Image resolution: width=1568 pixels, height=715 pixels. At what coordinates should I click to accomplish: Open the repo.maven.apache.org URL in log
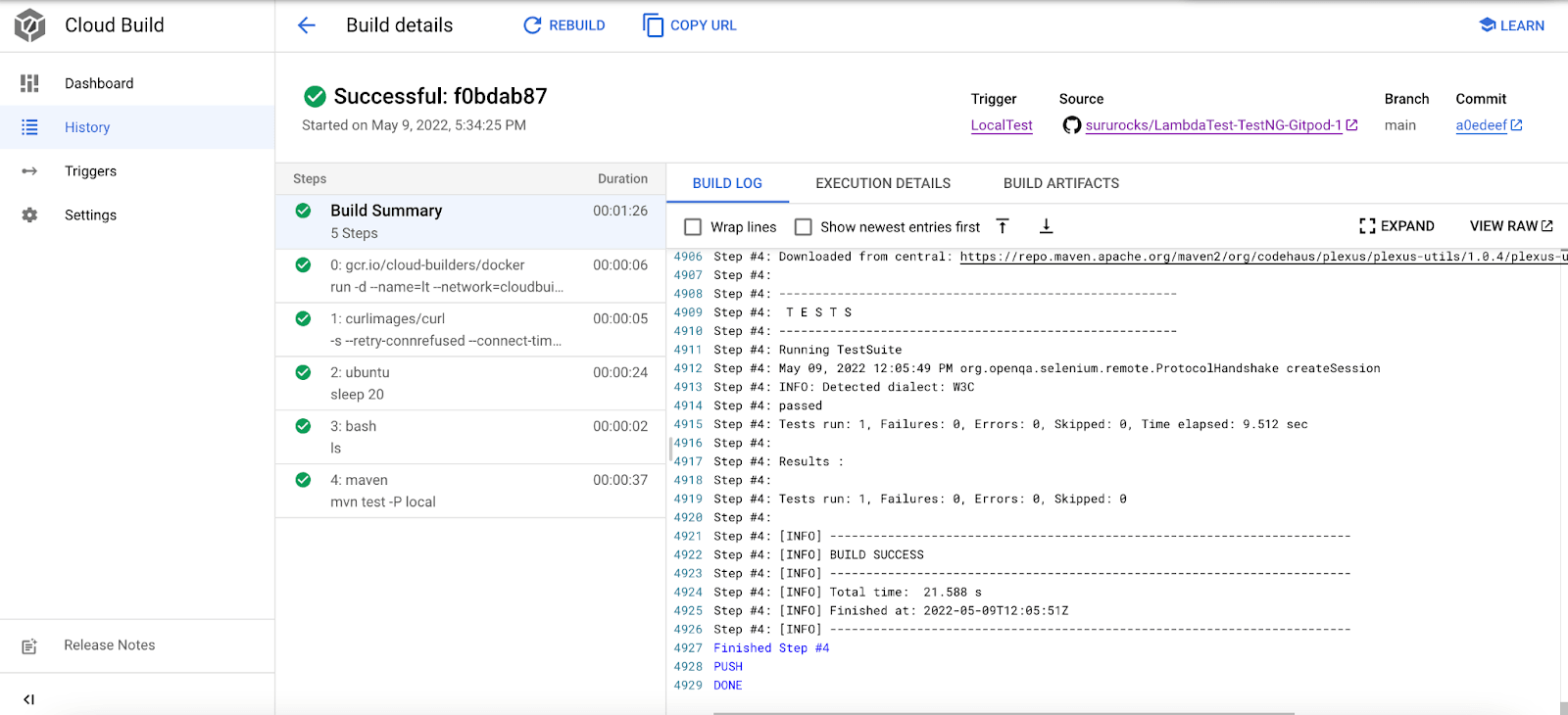click(x=1262, y=257)
